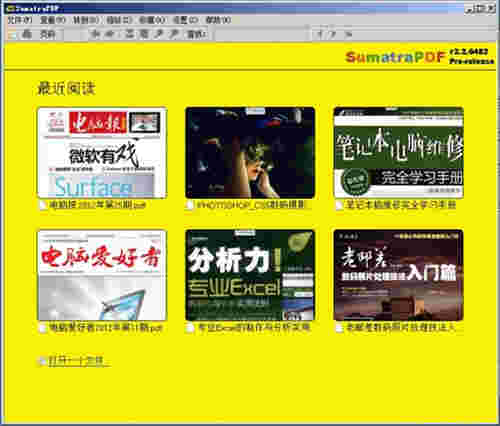Click the SumatraPDF title bar app icon
This screenshot has width=500, height=426.
[x=11, y=9]
